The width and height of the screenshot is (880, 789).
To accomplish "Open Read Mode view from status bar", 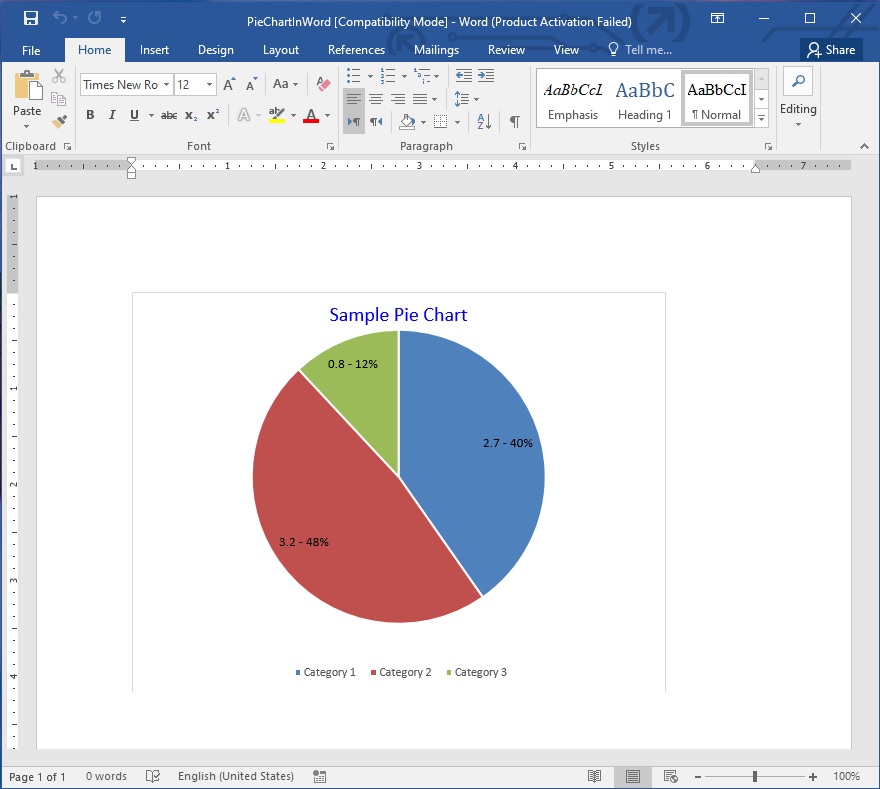I will click(x=595, y=776).
